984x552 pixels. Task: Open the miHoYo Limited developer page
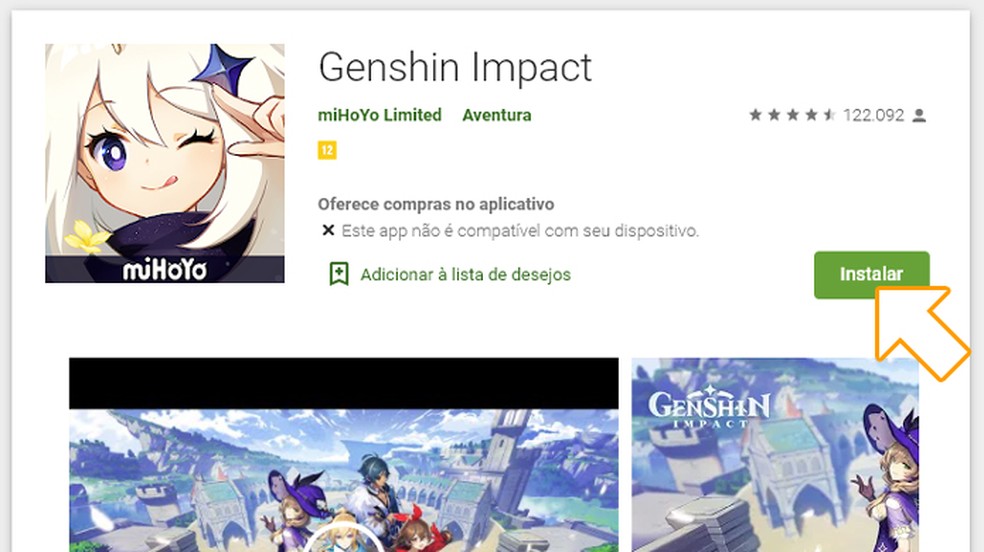point(380,115)
